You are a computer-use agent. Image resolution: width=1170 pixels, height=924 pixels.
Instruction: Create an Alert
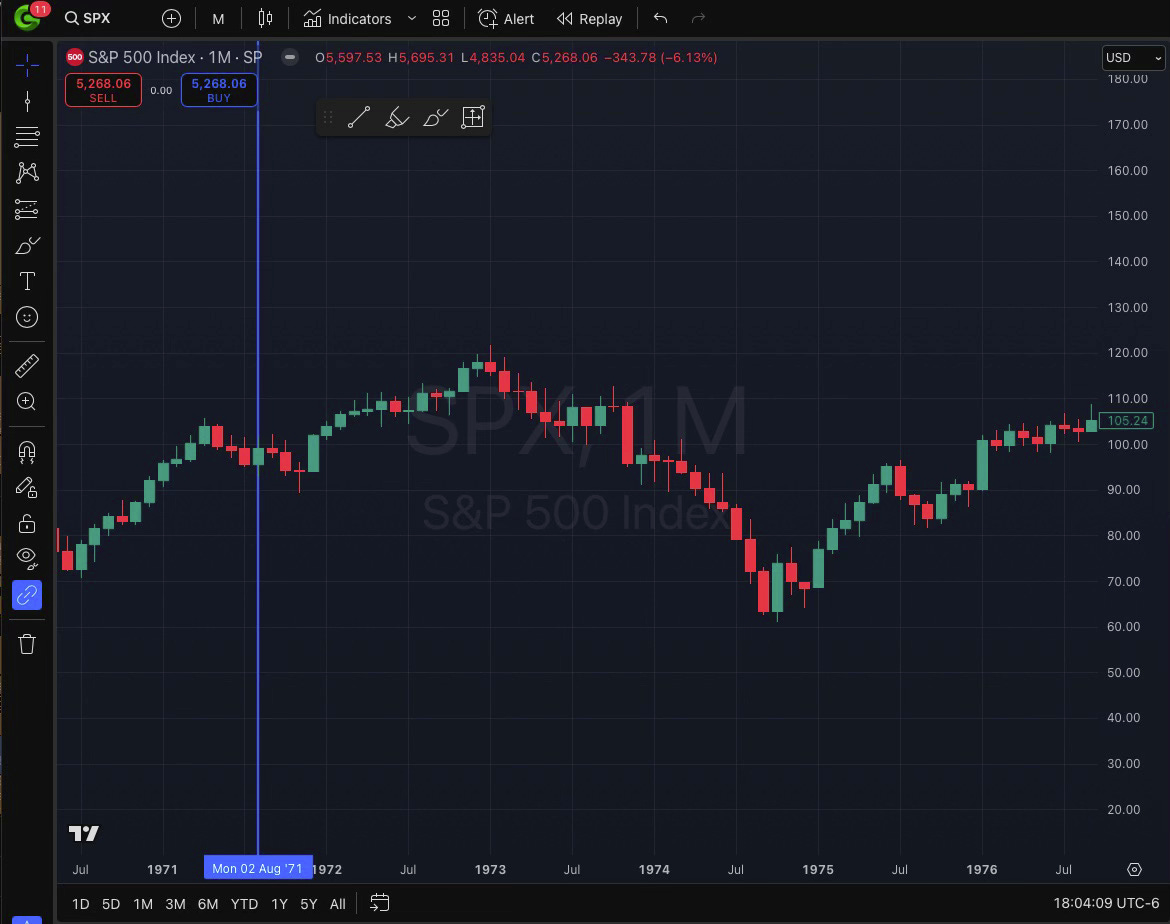click(x=506, y=19)
